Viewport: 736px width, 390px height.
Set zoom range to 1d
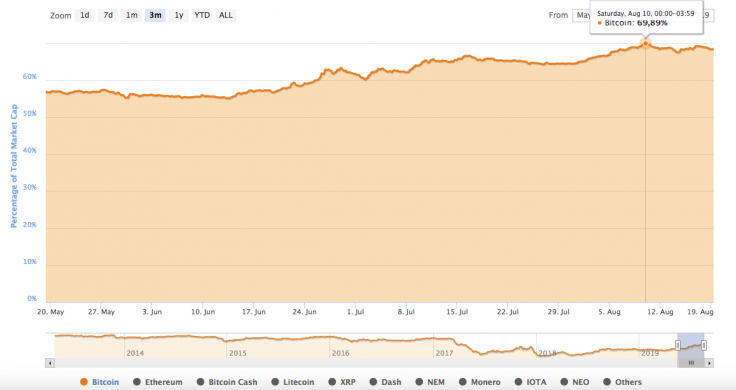point(84,15)
